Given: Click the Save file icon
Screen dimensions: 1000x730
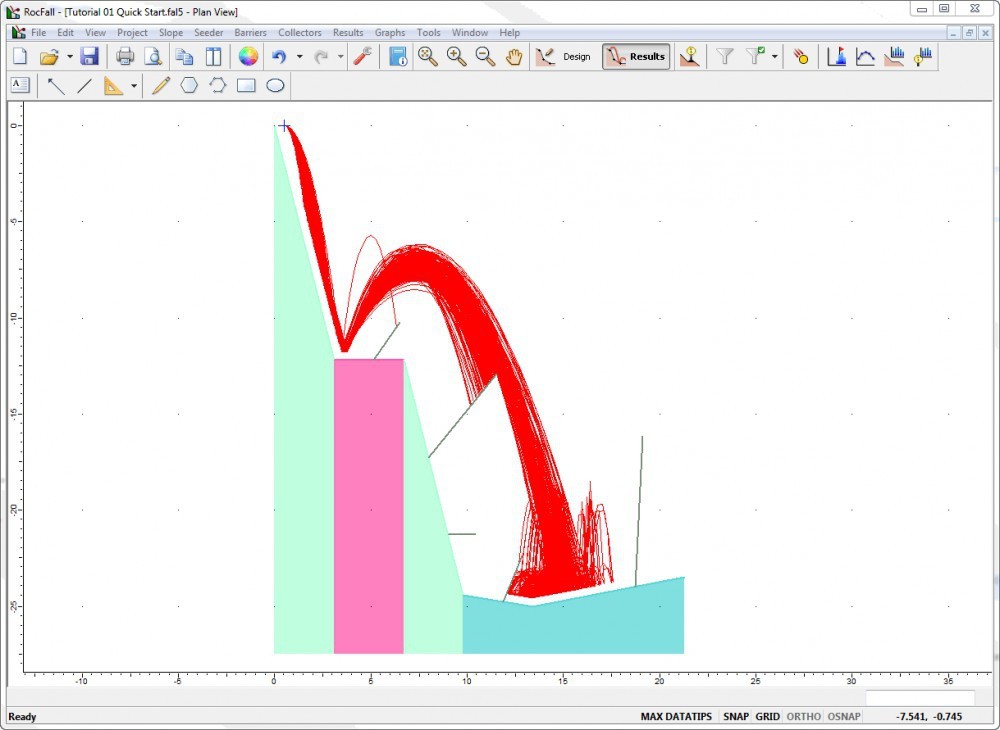Looking at the screenshot, I should 89,57.
